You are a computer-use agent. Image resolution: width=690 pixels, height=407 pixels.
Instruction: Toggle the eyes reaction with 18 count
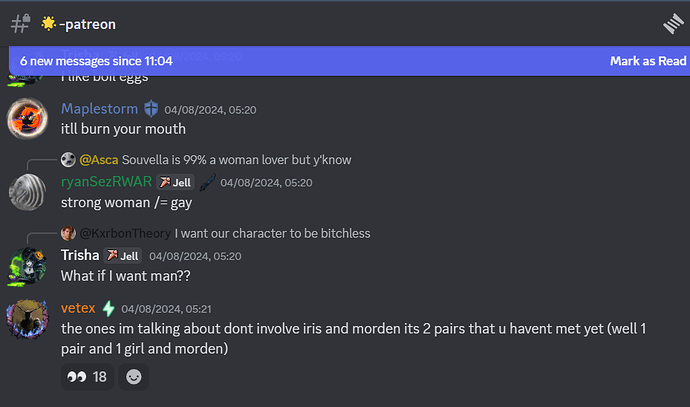point(86,377)
